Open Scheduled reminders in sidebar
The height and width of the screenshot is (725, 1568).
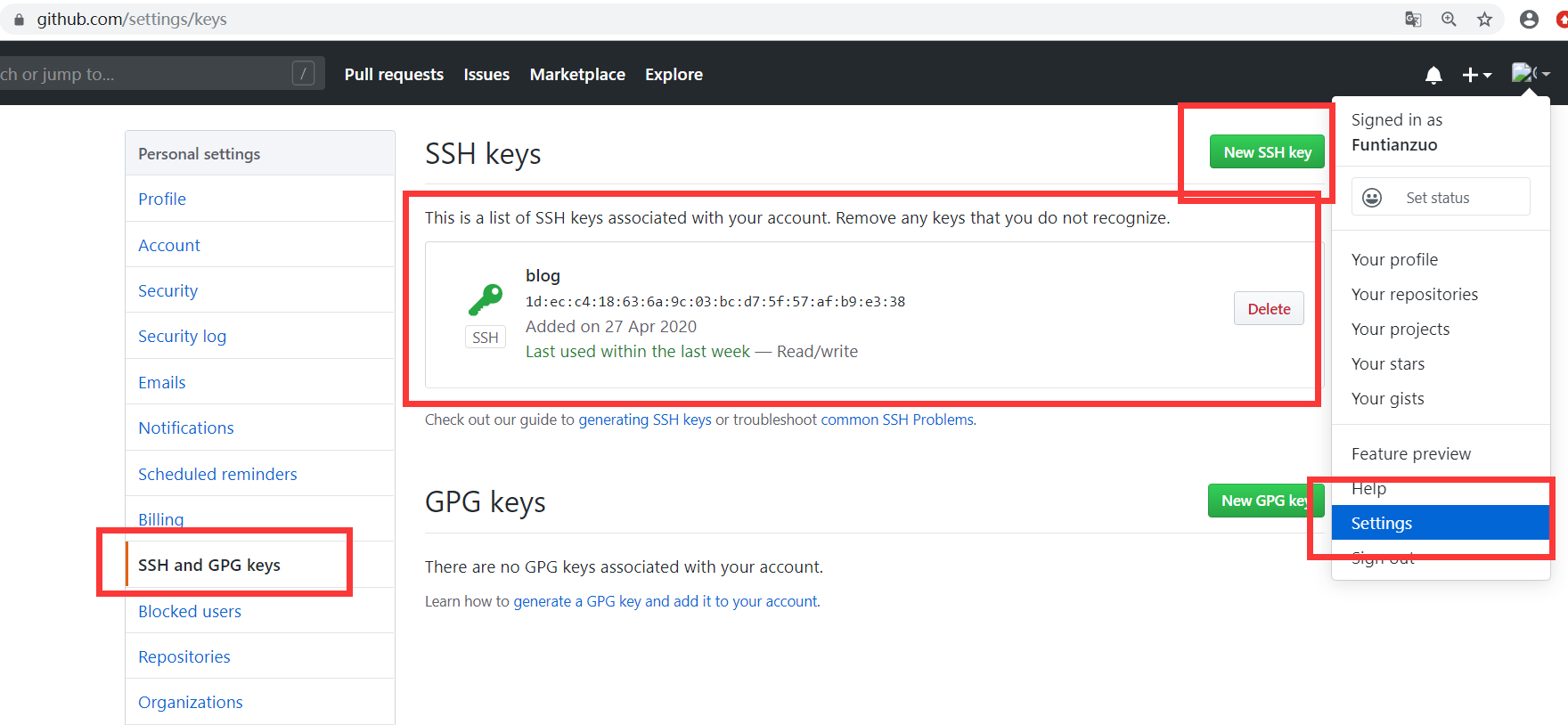coord(217,474)
